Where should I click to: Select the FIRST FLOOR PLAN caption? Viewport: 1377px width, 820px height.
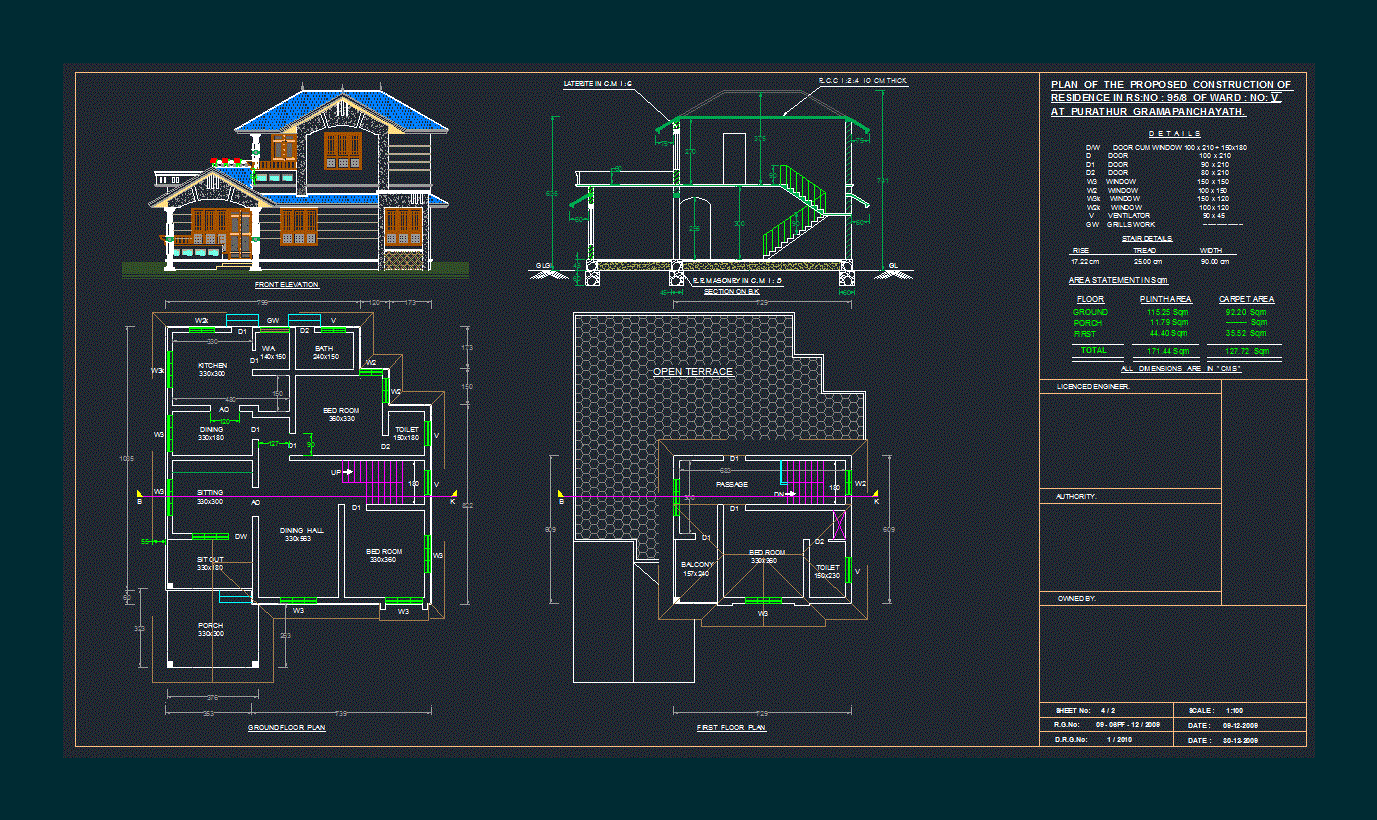click(x=731, y=728)
